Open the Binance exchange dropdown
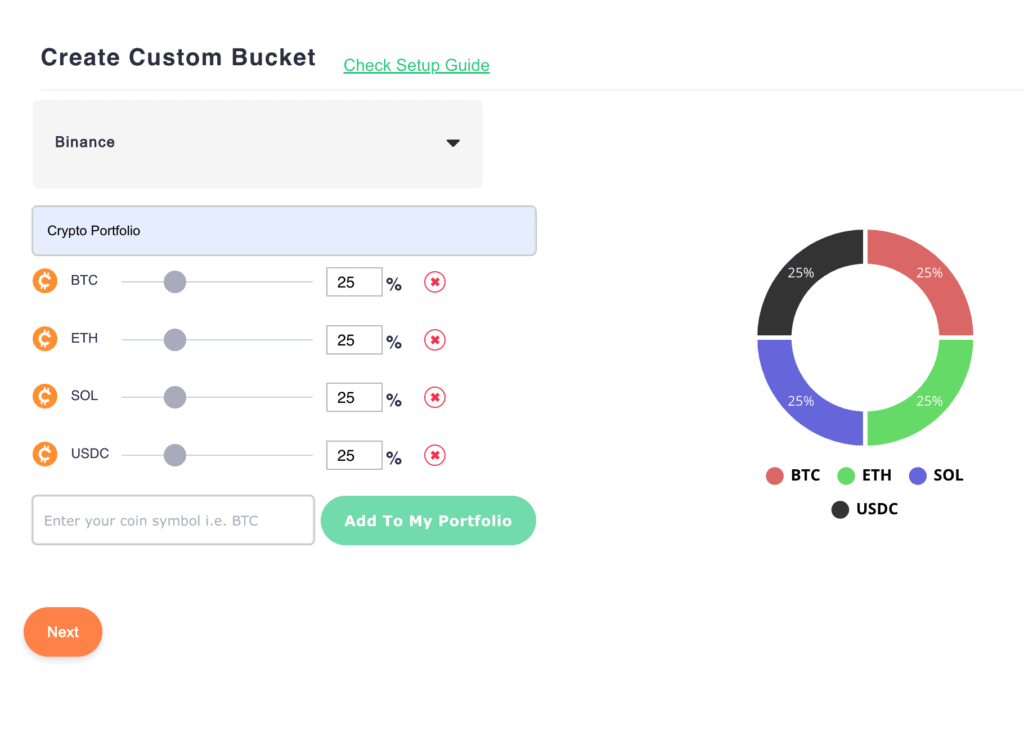The width and height of the screenshot is (1024, 754). click(257, 143)
